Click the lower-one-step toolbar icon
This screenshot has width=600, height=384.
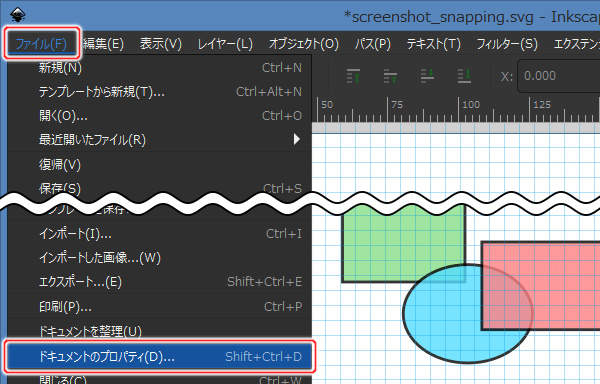coord(427,76)
